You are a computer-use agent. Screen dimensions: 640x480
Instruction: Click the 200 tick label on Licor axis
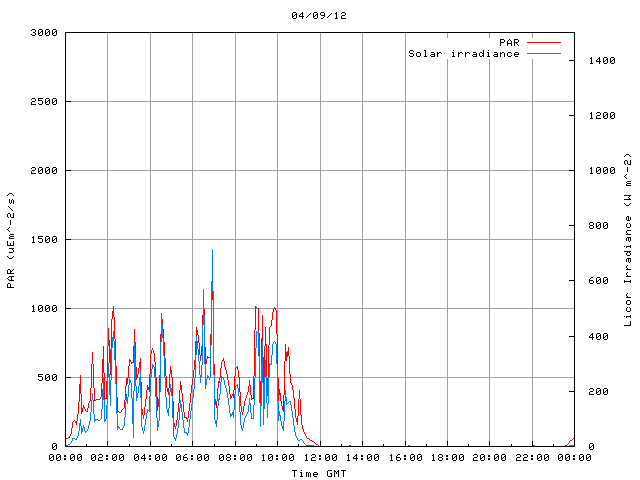pos(598,392)
